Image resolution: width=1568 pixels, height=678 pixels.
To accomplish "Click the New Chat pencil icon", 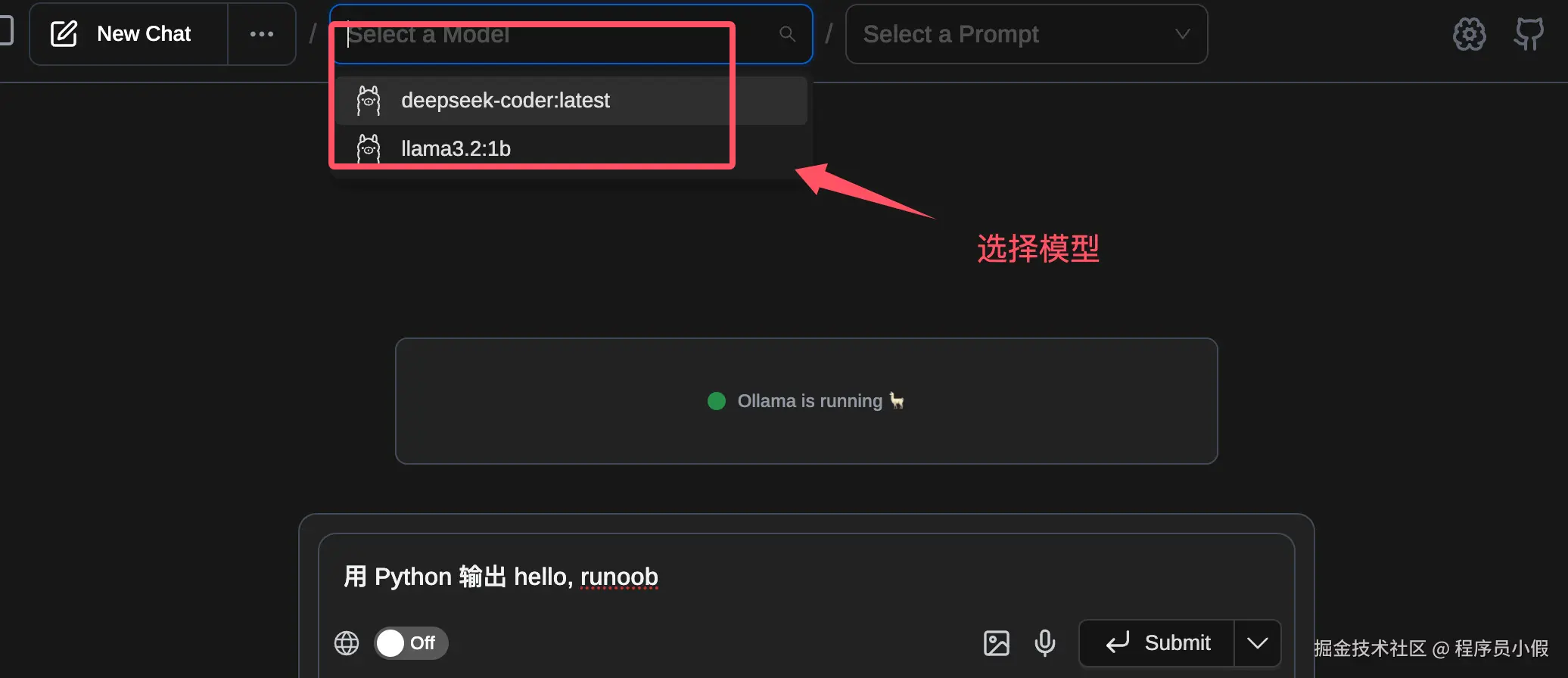I will [64, 34].
